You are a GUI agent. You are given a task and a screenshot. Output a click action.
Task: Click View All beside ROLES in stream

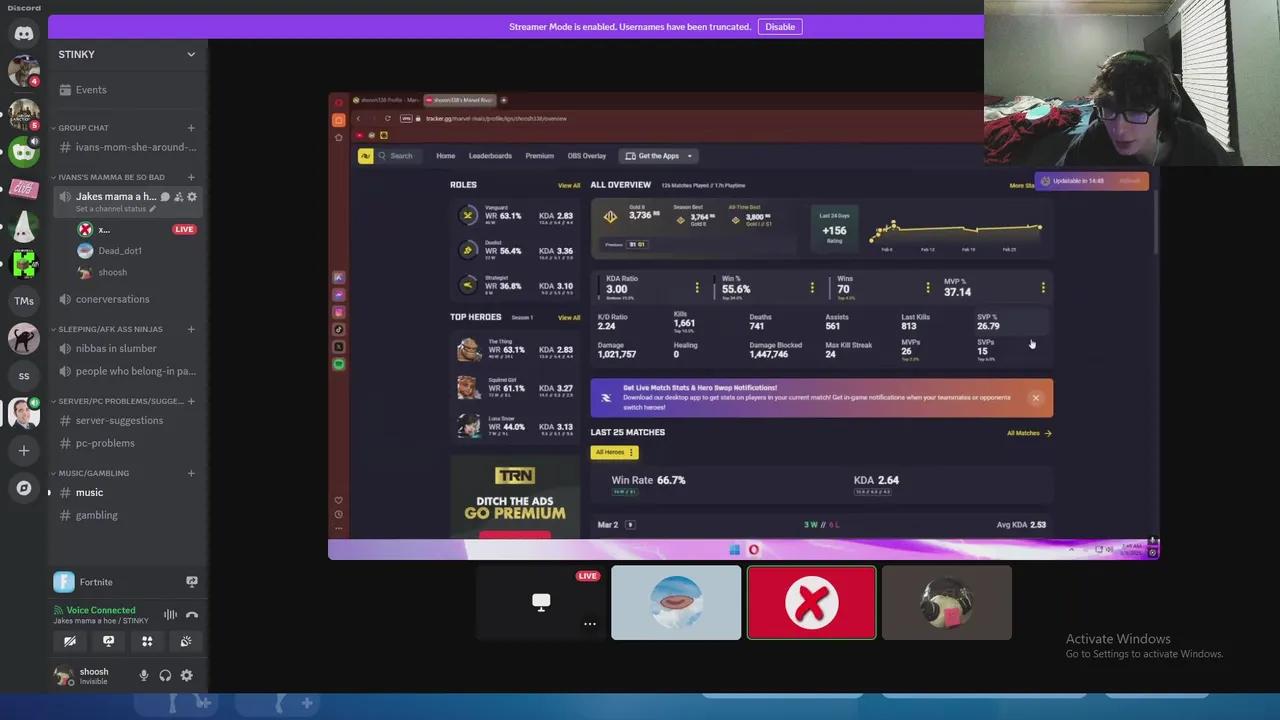click(x=568, y=185)
